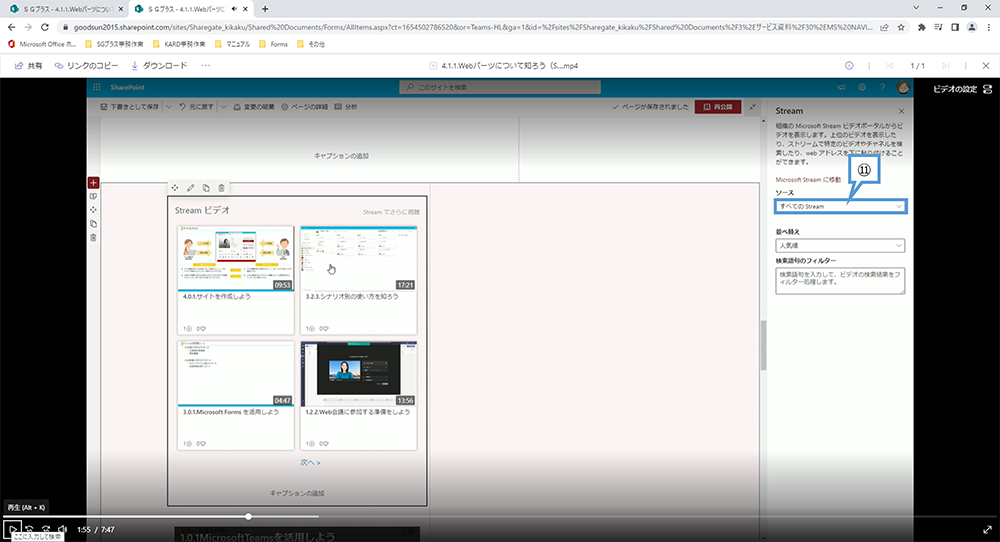The image size is (1000, 542).
Task: Open 分析 analytics
Action: (x=346, y=107)
